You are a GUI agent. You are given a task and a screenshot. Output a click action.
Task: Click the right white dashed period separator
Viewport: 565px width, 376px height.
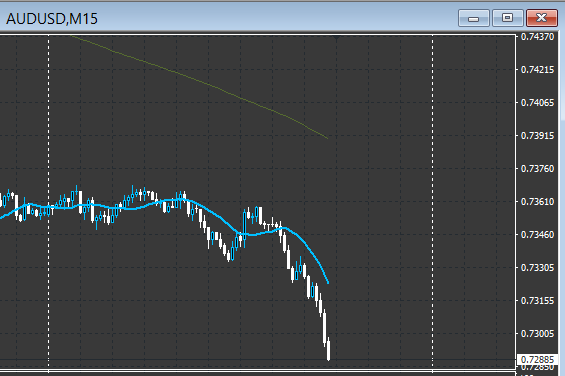point(432,202)
